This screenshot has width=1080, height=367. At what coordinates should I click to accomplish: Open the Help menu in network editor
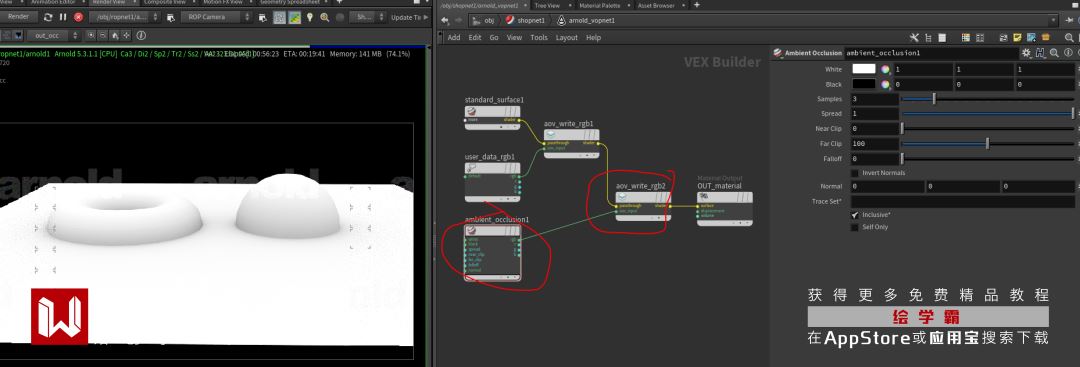593,38
